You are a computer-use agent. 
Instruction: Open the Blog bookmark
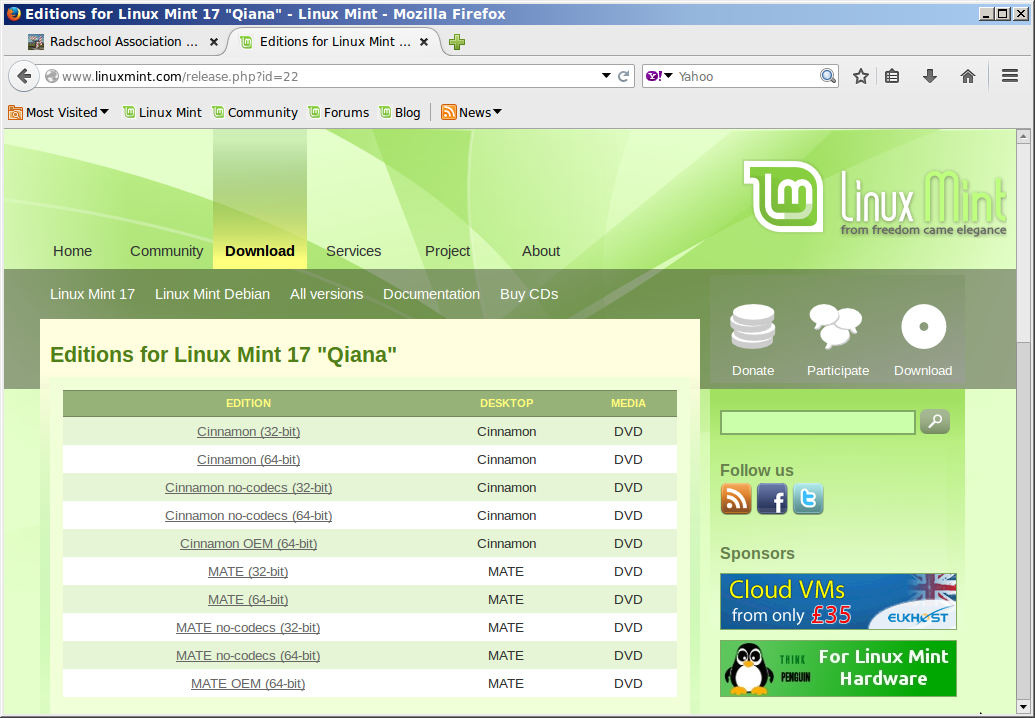(400, 113)
